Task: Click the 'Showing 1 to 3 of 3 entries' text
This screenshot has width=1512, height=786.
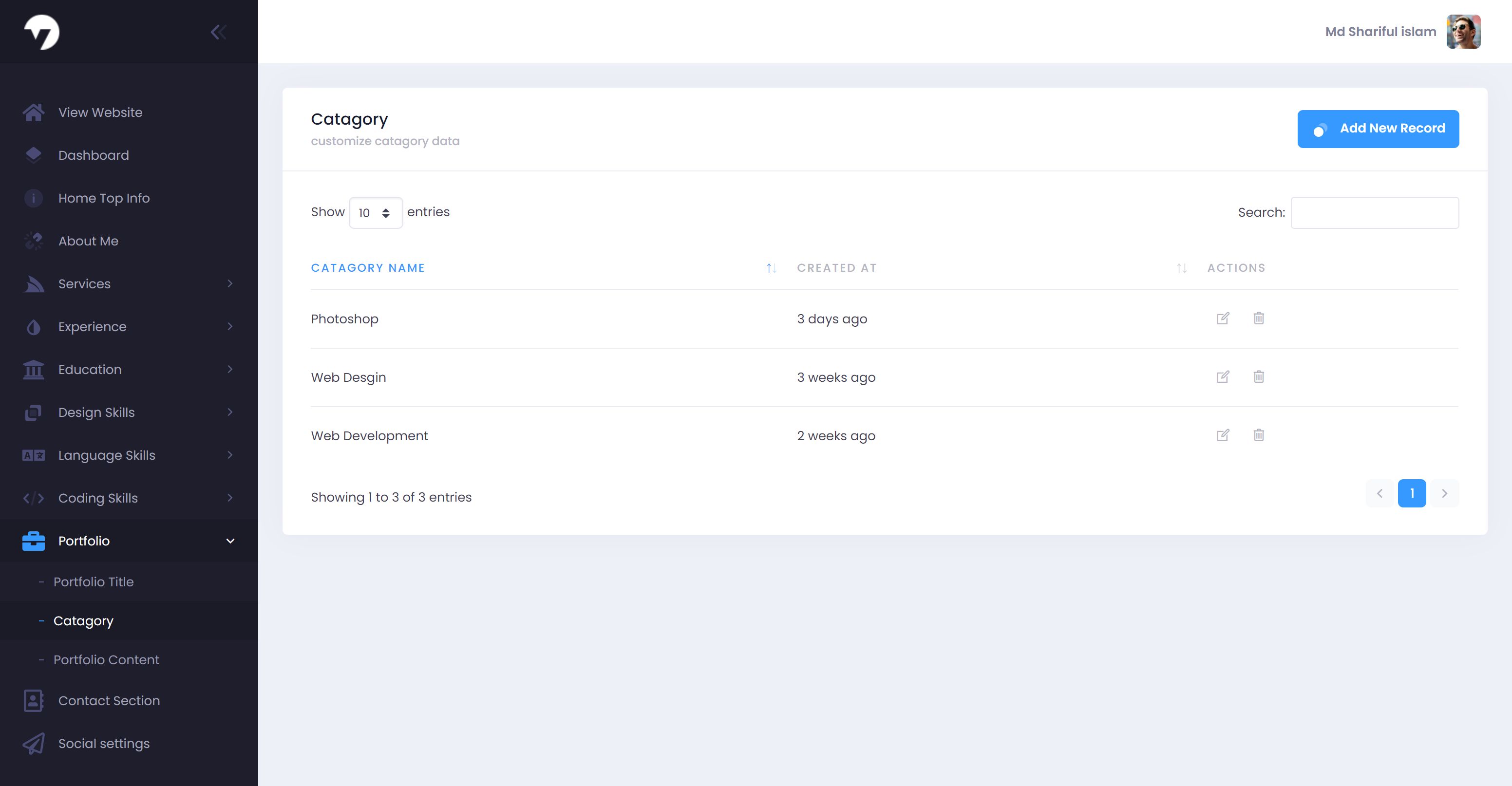Action: pyautogui.click(x=391, y=497)
